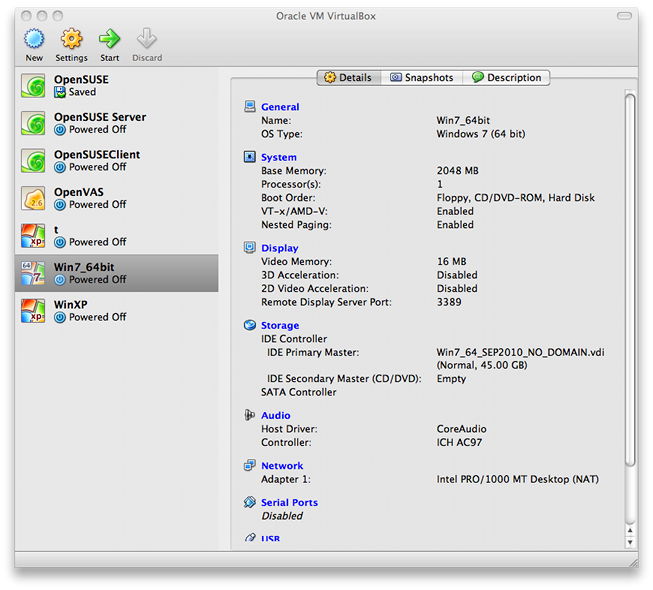Click Powered Off icon under OpenSUSE Server

[x=60, y=130]
